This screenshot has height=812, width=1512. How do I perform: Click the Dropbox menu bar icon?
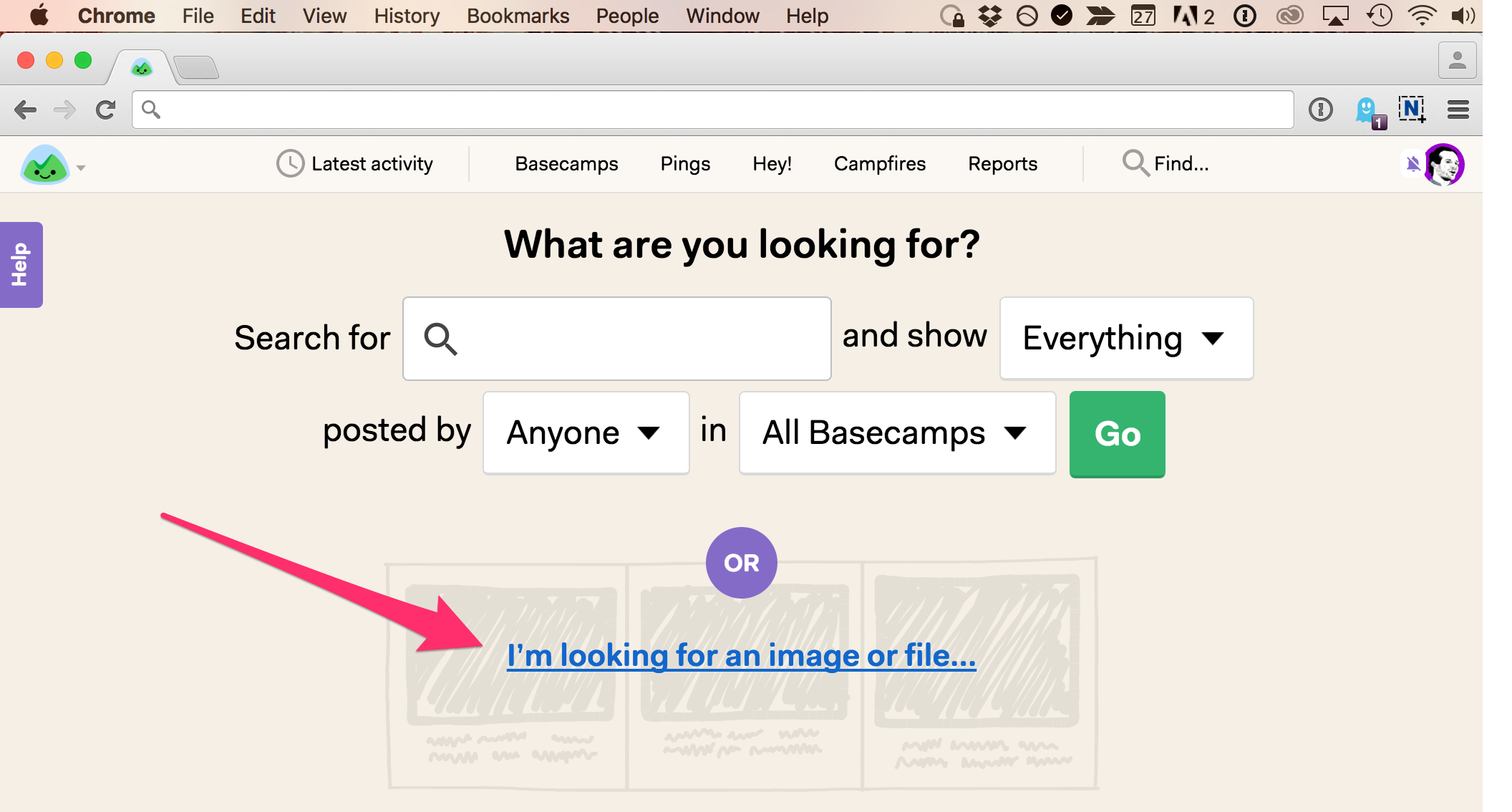990,15
